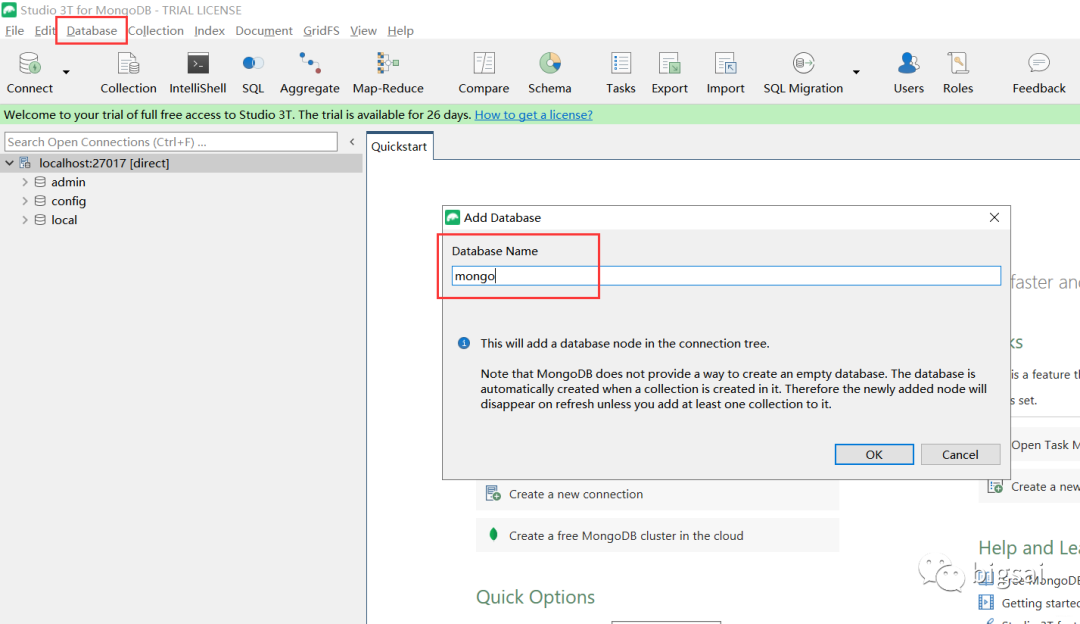
Task: Open the Database menu
Action: tap(91, 31)
